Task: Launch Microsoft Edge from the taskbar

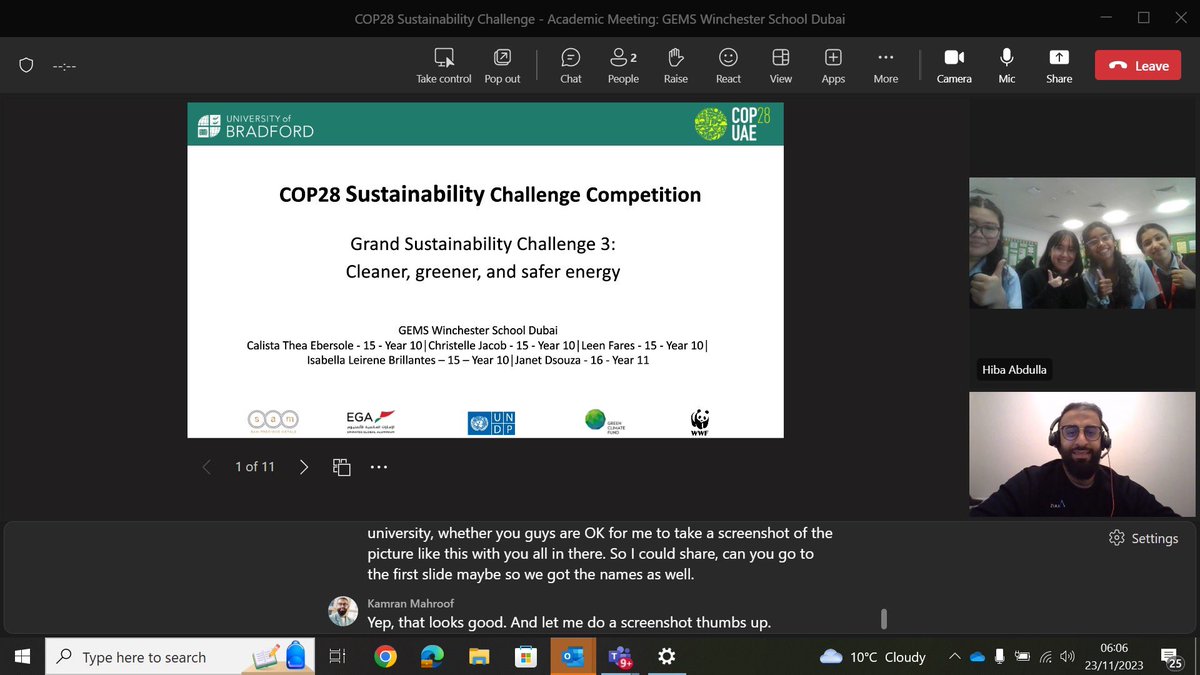Action: [431, 656]
